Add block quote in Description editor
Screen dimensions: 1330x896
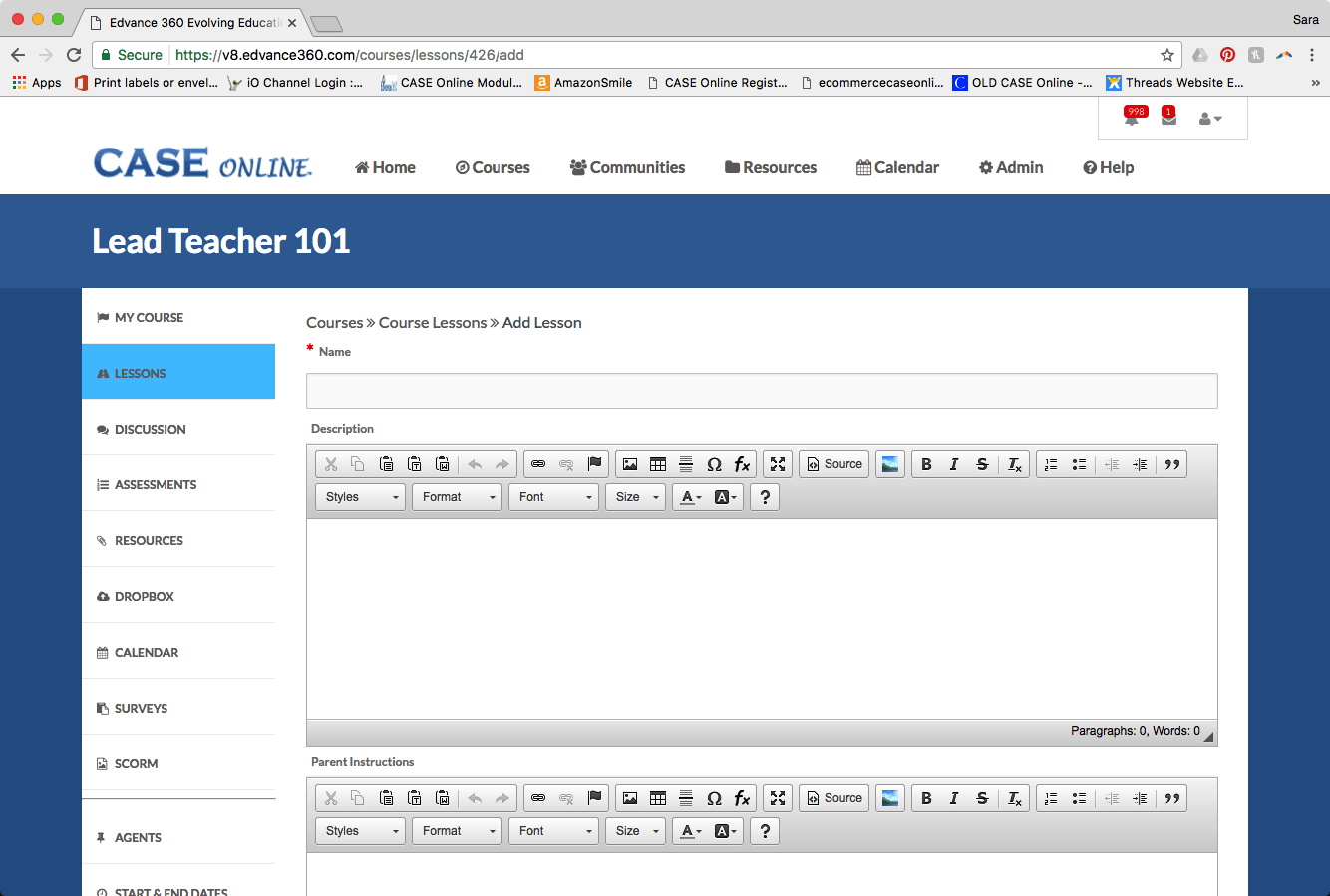[x=1172, y=464]
